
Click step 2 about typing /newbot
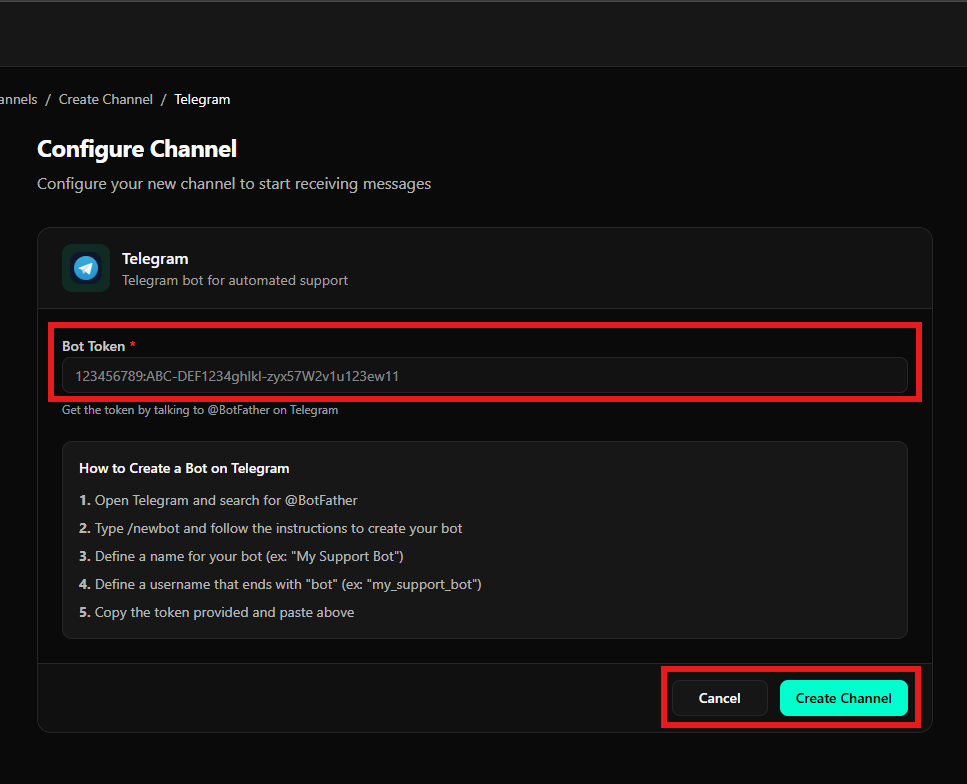click(x=271, y=529)
